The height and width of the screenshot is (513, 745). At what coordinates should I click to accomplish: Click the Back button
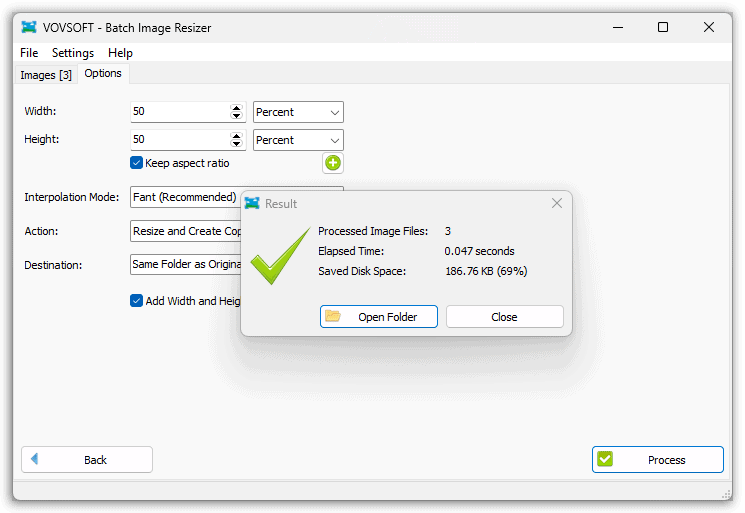(x=87, y=459)
